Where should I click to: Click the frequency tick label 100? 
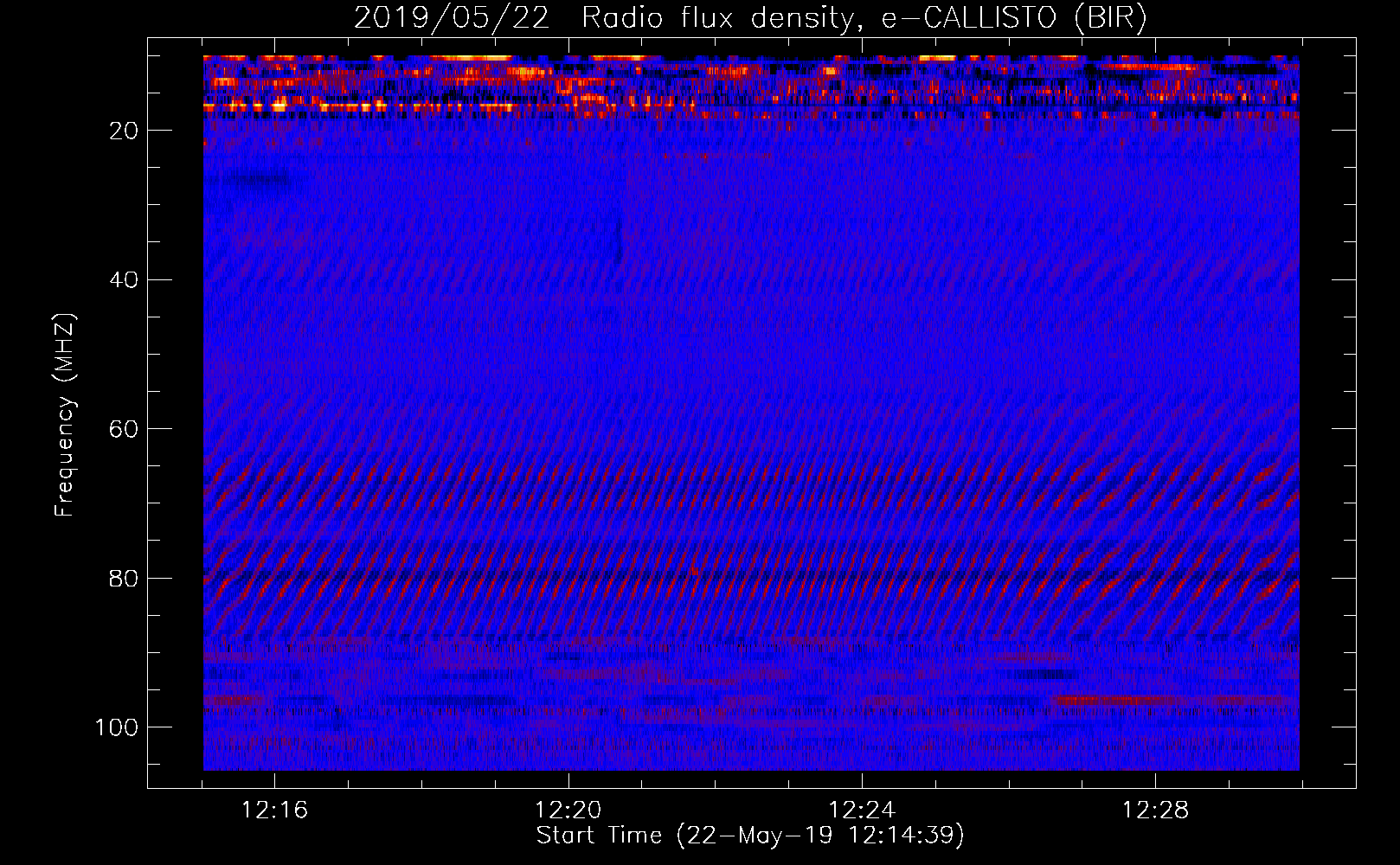[118, 727]
